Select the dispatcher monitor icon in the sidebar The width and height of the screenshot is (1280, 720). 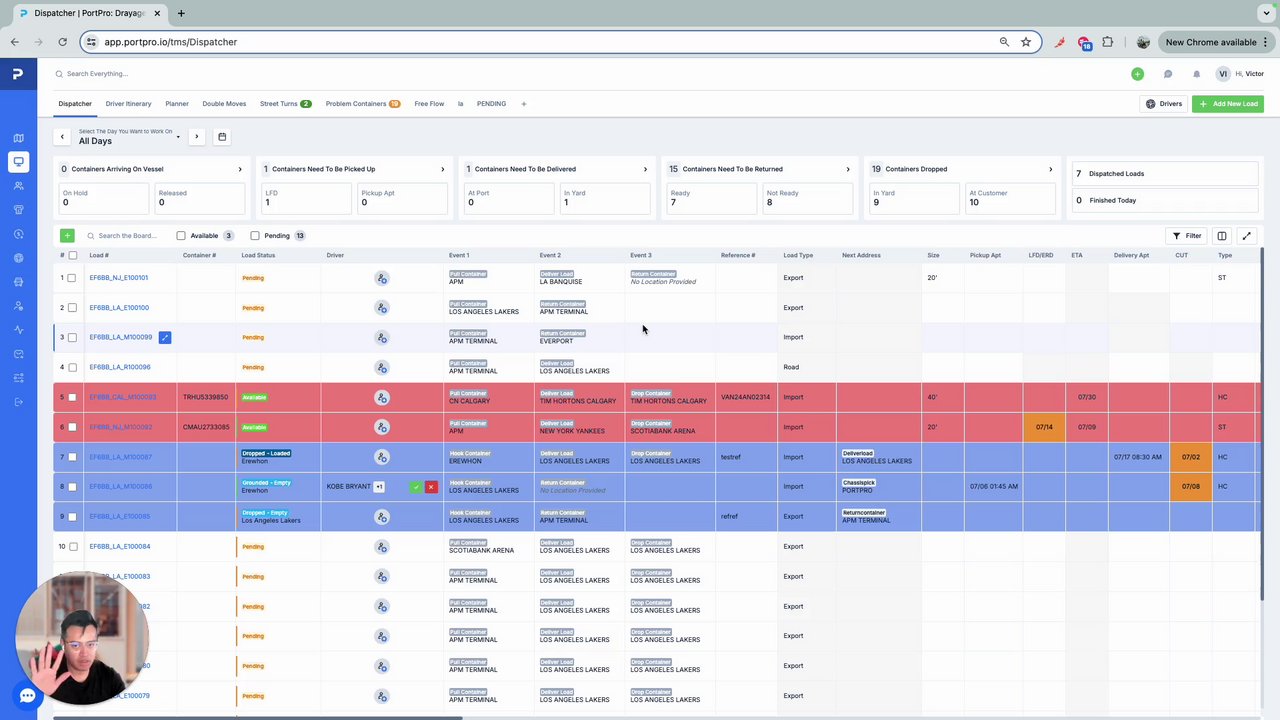click(x=18, y=162)
